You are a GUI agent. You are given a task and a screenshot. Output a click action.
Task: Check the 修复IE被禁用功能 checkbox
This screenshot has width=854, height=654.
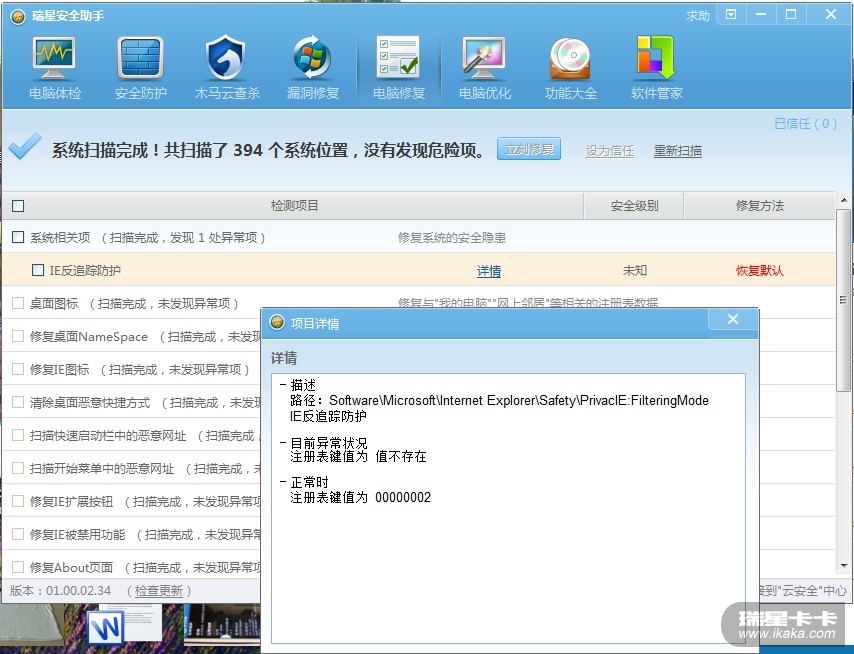pyautogui.click(x=18, y=534)
